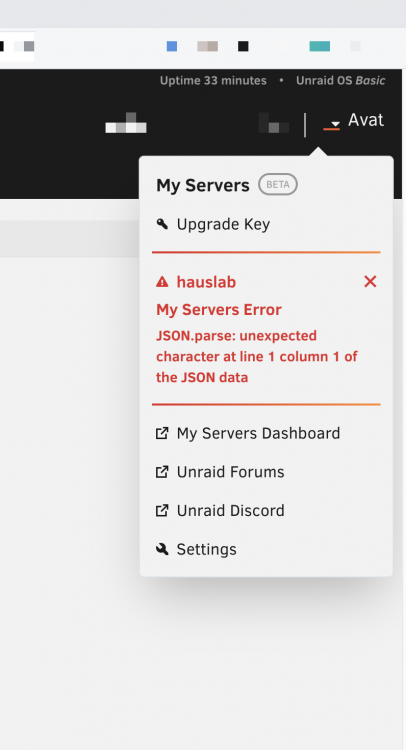Dismiss the hauslab error with the red X
Viewport: 406px width, 750px height.
coord(370,282)
